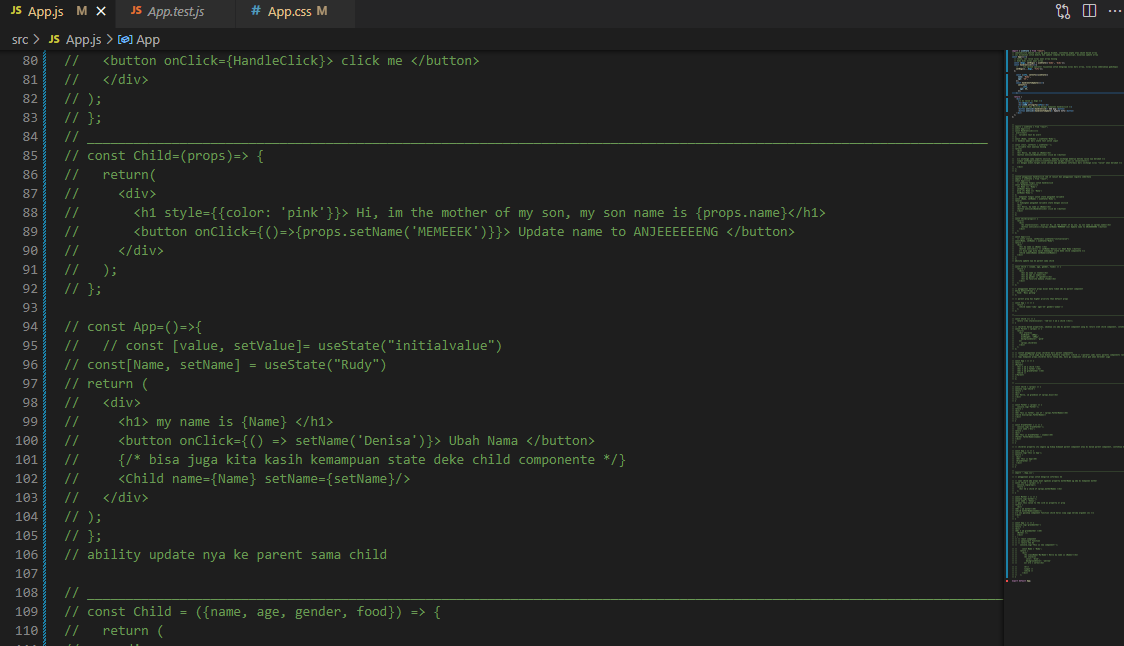Click 'Denisa' string on line 100

coord(391,440)
